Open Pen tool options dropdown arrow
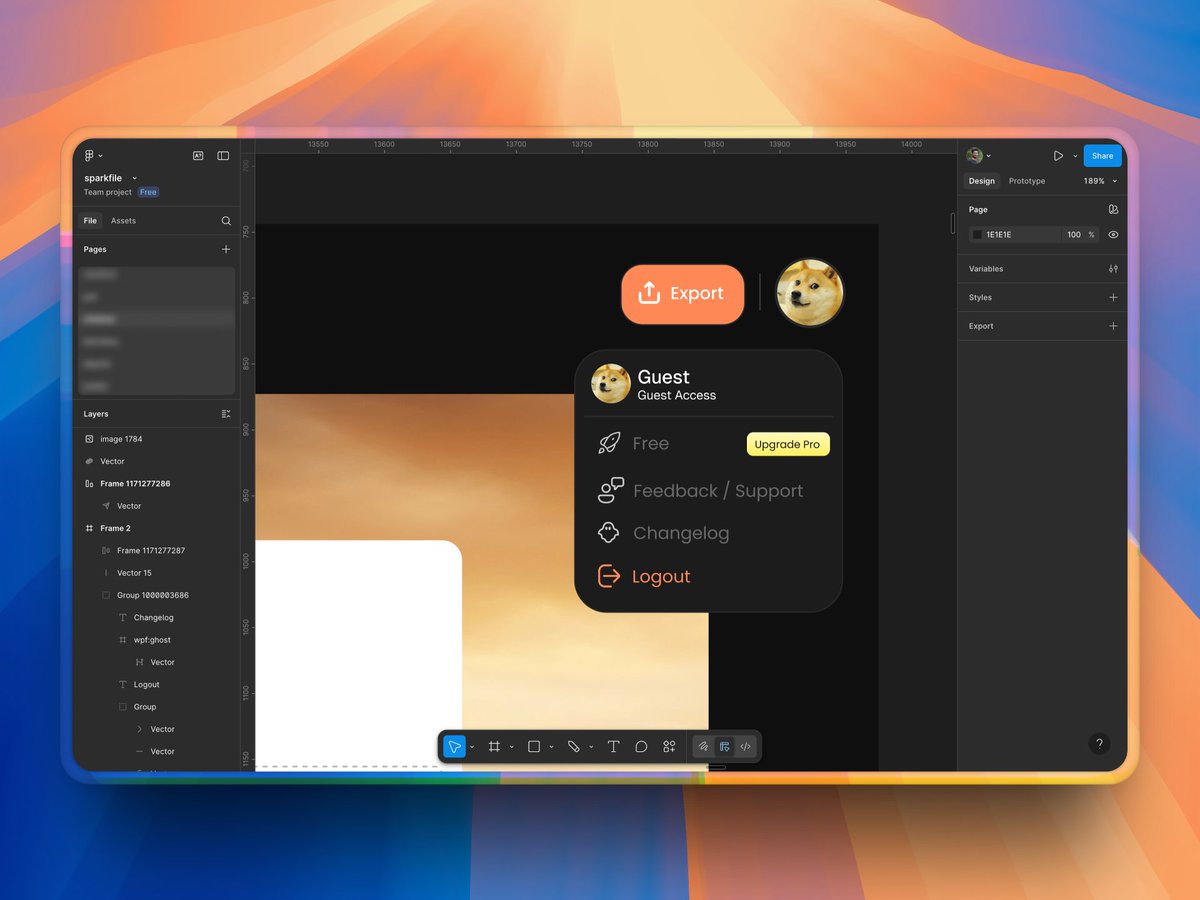This screenshot has width=1200, height=900. click(591, 747)
